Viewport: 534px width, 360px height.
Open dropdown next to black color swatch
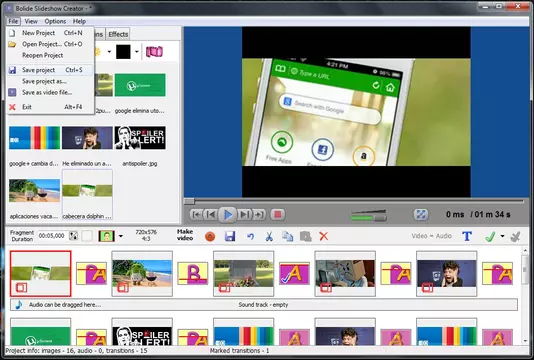137,52
